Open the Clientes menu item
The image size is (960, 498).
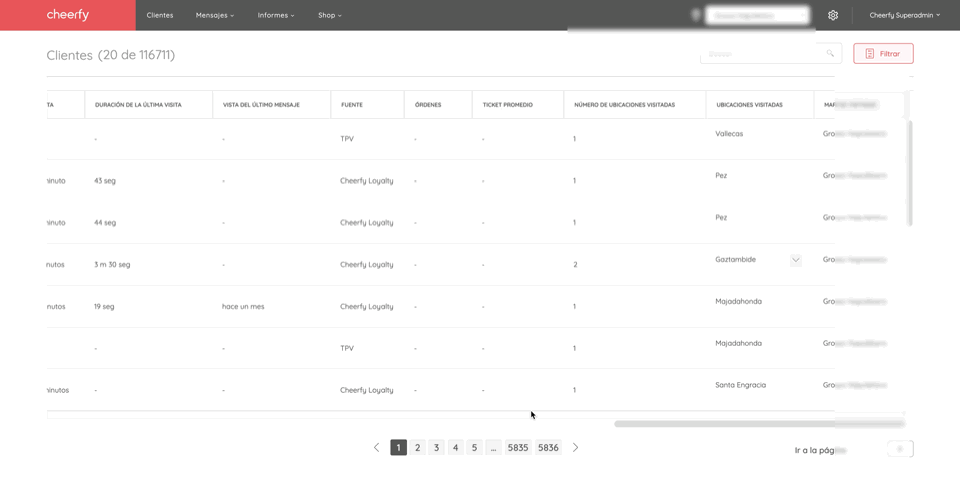[x=160, y=15]
